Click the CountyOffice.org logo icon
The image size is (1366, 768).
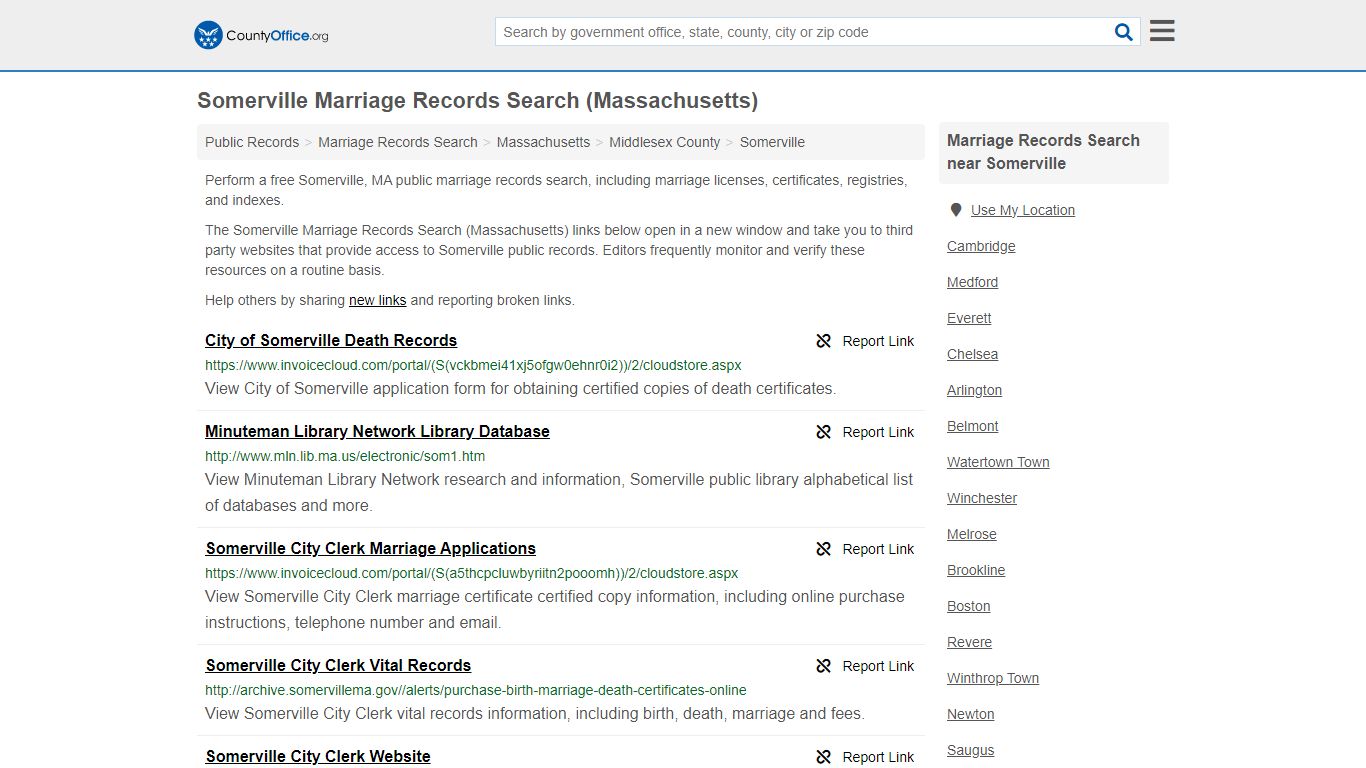point(208,35)
